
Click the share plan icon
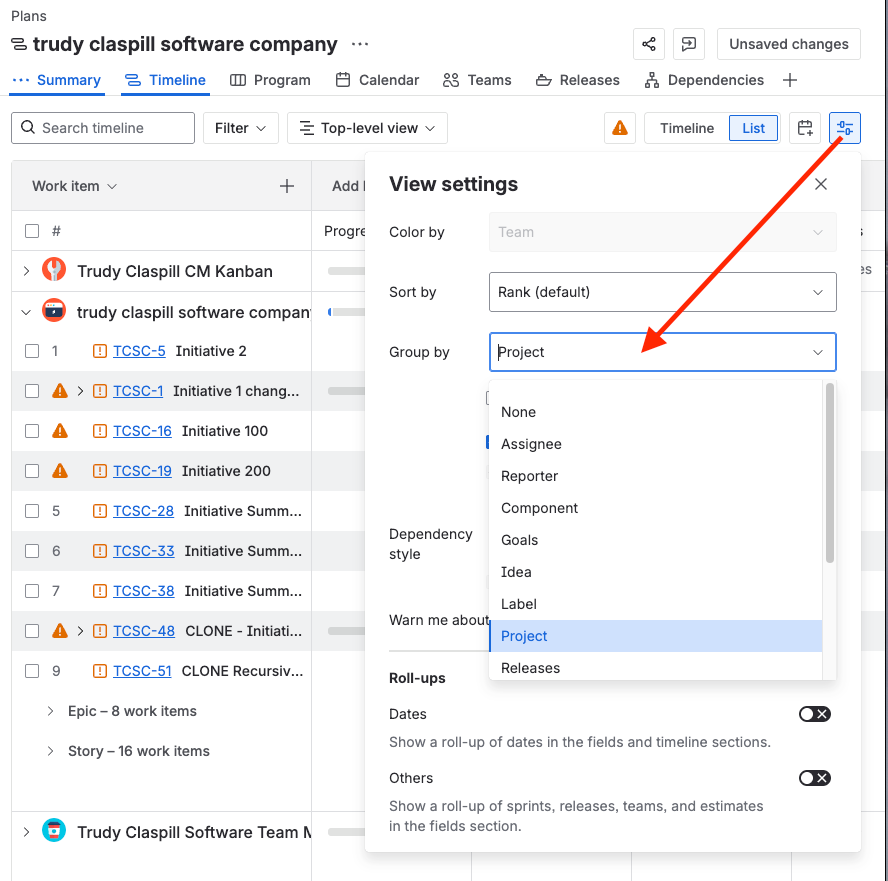click(x=648, y=44)
